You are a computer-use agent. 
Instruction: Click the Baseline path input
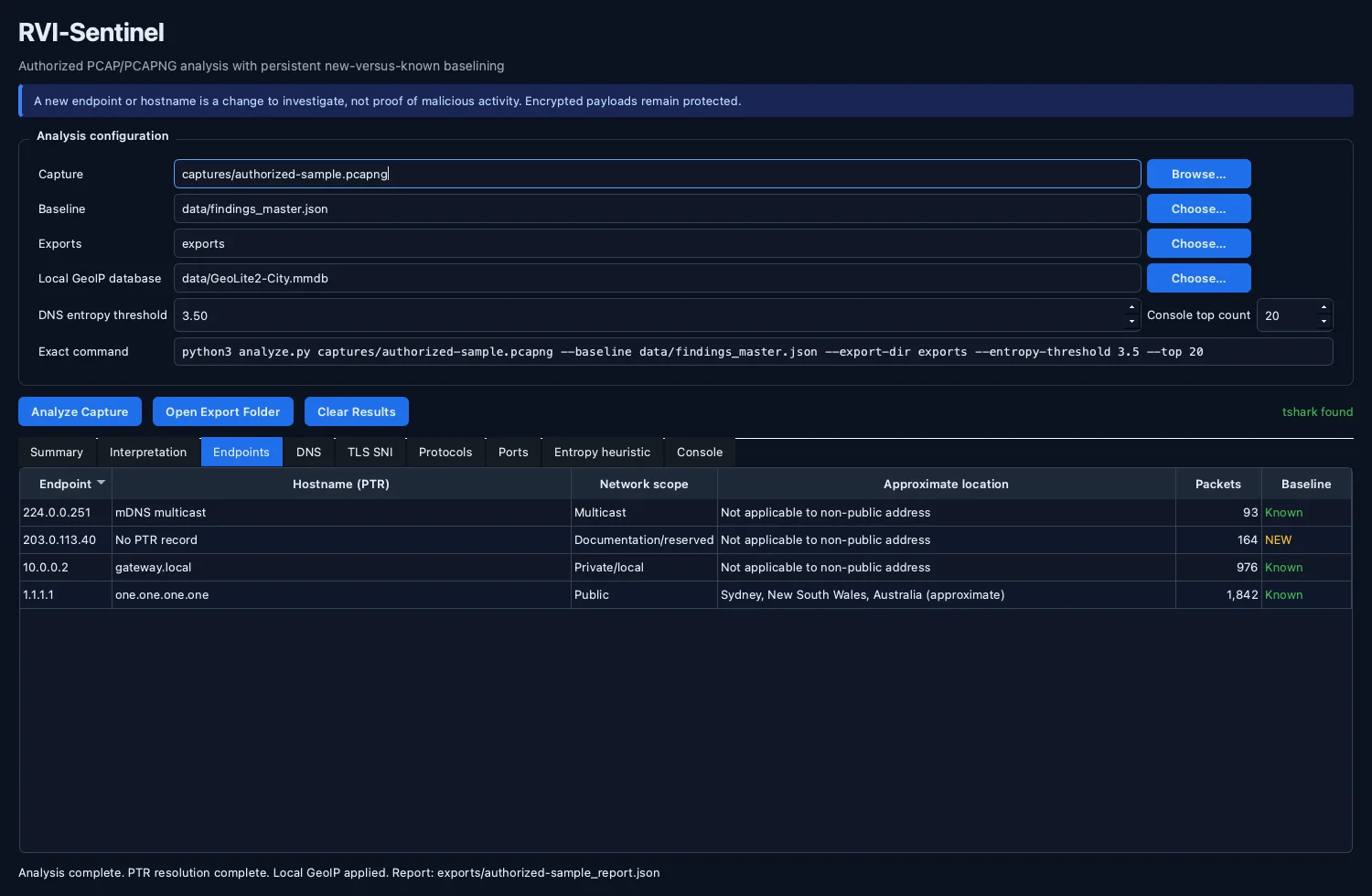pos(658,208)
